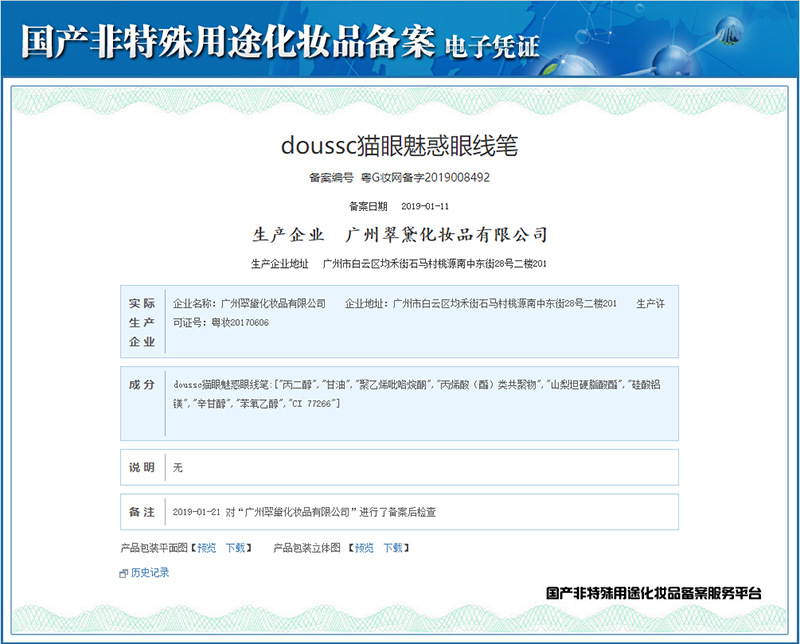Download the 产品包装平面图 image
Viewport: 800px width, 644px height.
pyautogui.click(x=236, y=548)
